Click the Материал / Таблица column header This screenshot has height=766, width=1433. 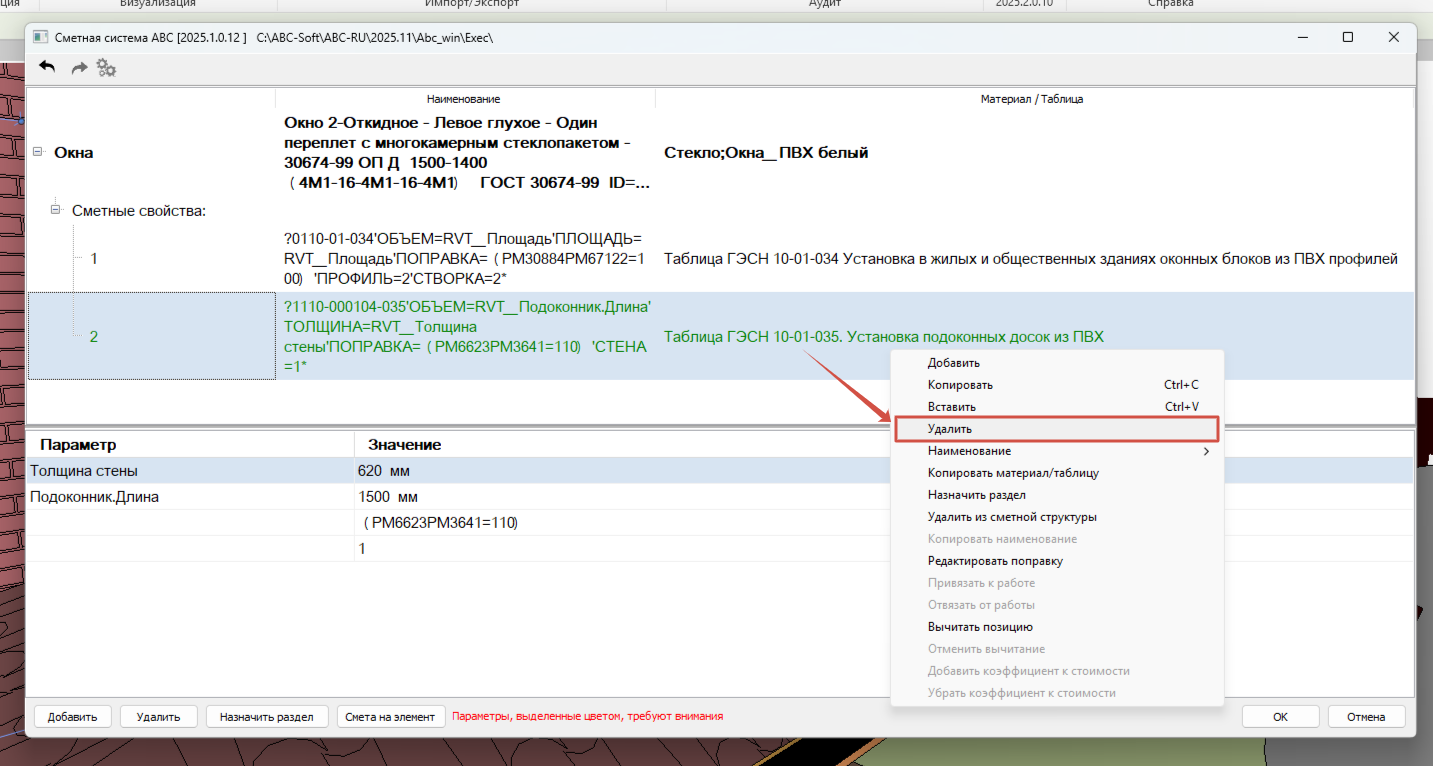point(1032,99)
